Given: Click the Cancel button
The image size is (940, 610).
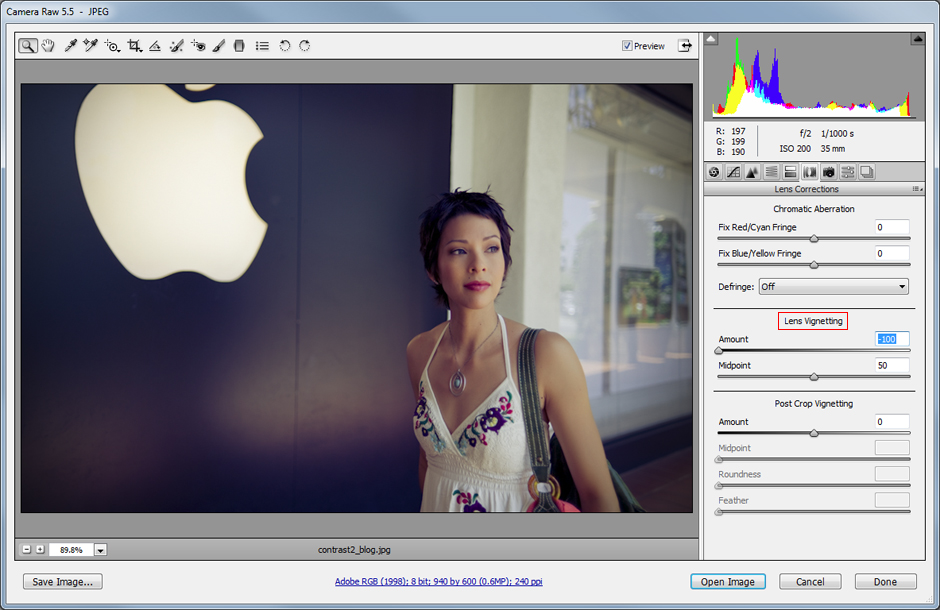Looking at the screenshot, I should point(810,582).
